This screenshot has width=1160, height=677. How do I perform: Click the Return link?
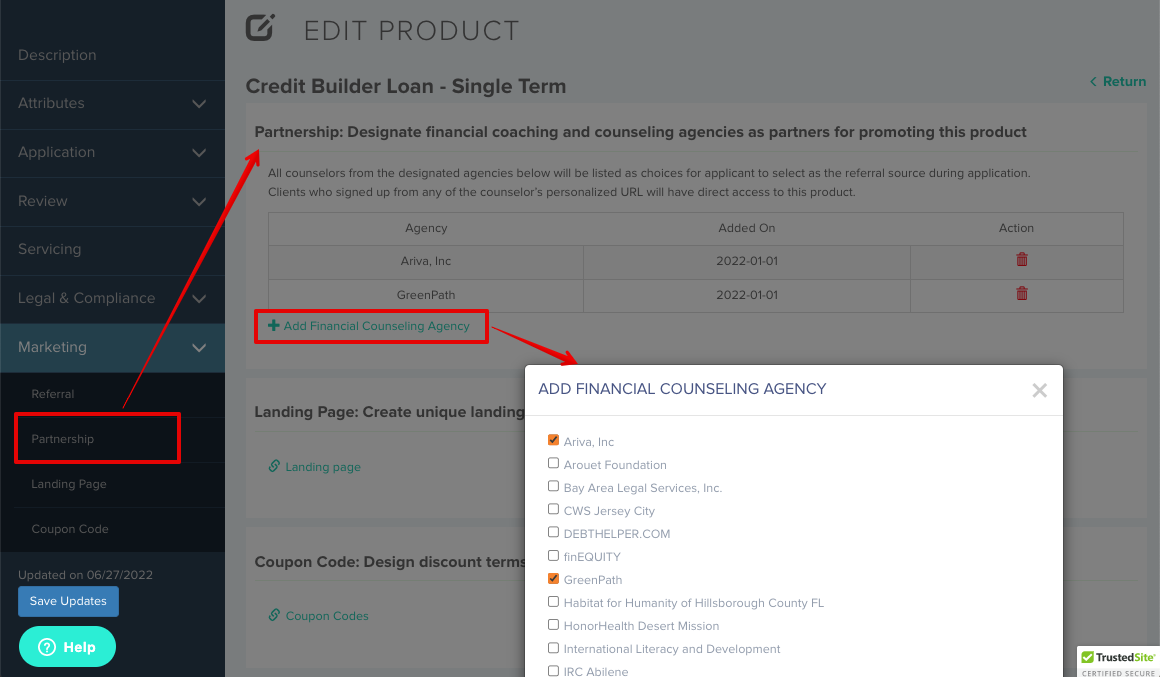1118,81
